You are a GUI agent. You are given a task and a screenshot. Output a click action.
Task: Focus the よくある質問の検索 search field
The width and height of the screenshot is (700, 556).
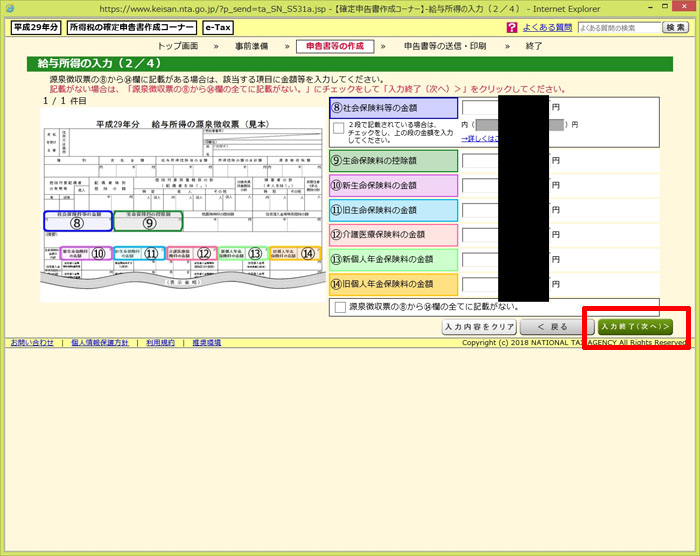coord(619,28)
